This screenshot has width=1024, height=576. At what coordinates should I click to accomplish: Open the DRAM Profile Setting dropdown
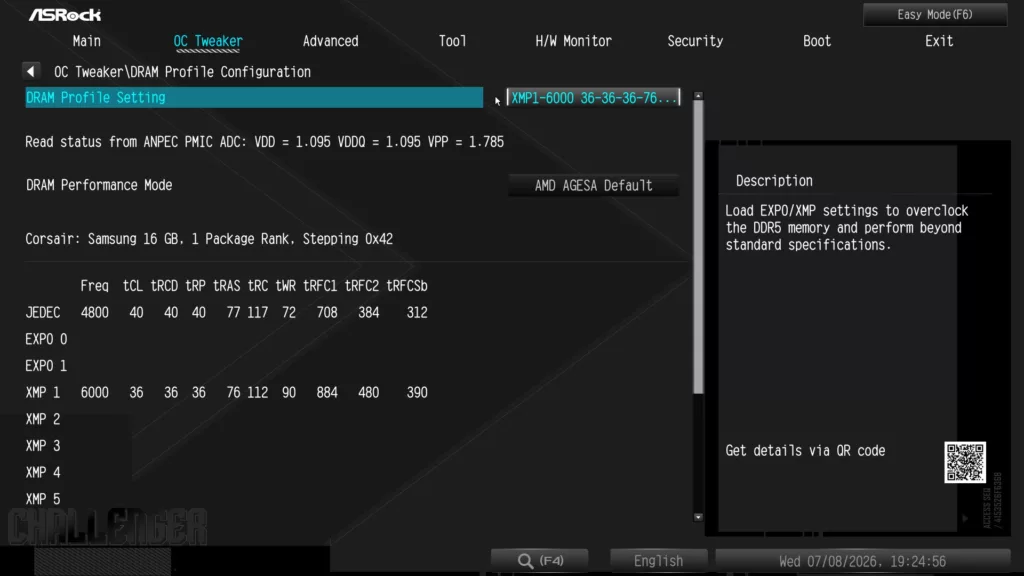[x=593, y=97]
